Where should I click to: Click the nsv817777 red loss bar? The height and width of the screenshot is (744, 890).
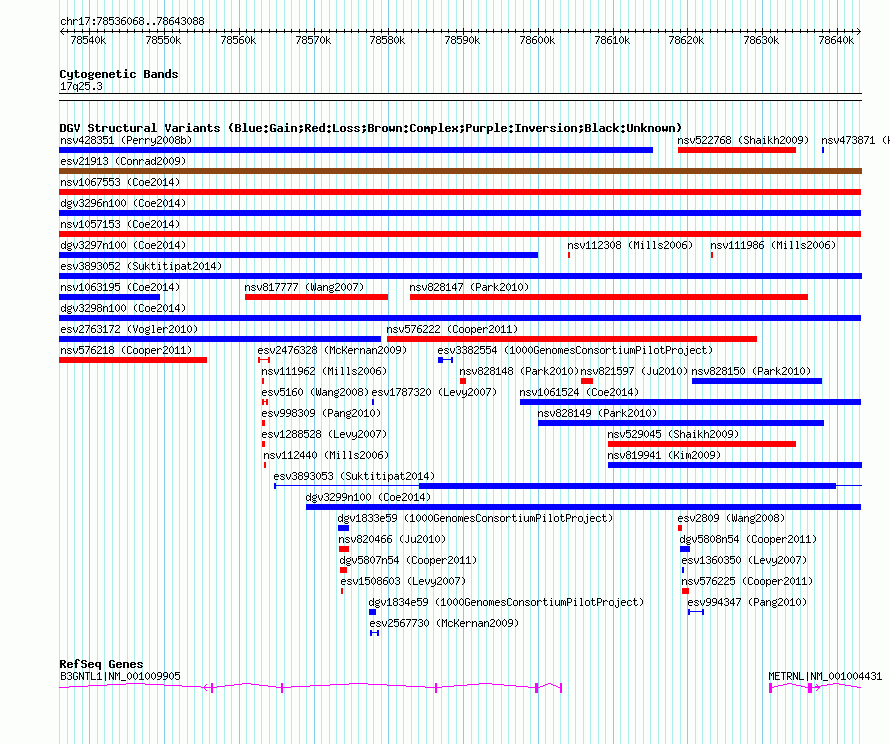317,297
